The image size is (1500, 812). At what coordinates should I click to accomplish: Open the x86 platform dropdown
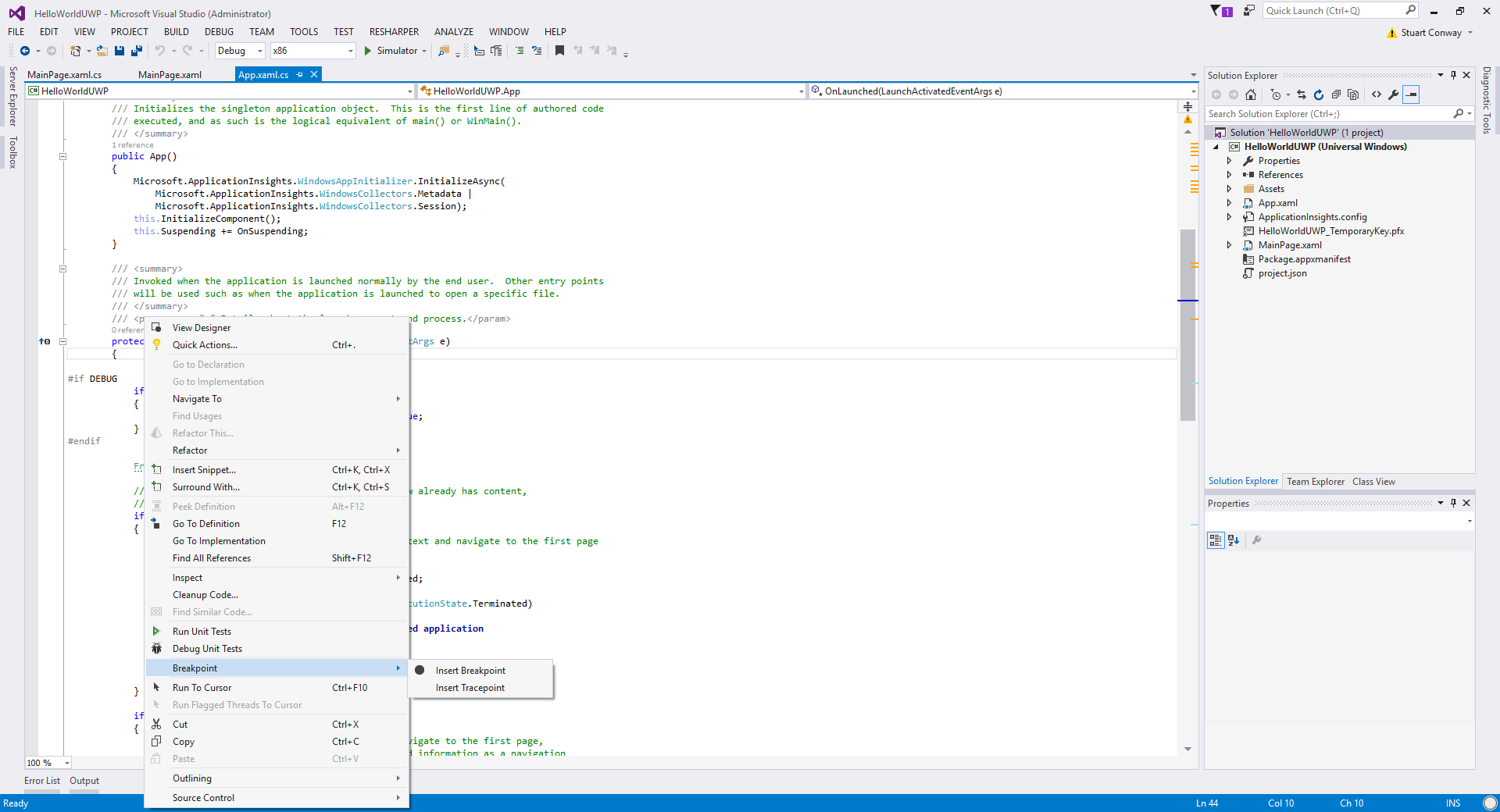[x=312, y=51]
